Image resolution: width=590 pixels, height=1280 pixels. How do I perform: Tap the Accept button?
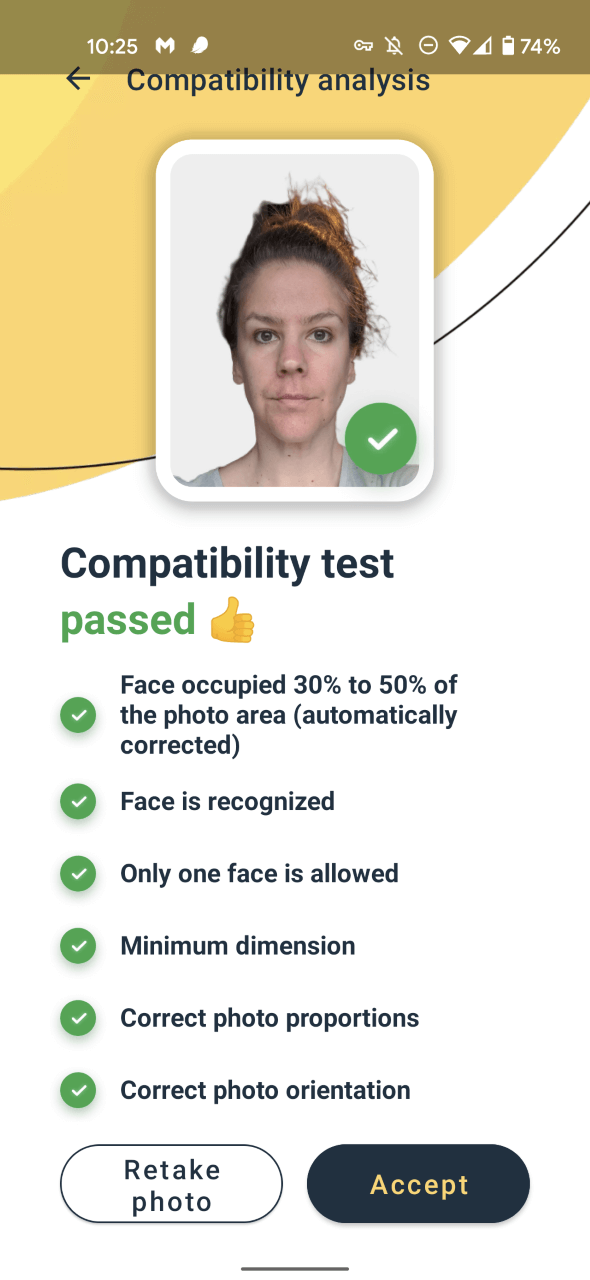coord(418,1184)
